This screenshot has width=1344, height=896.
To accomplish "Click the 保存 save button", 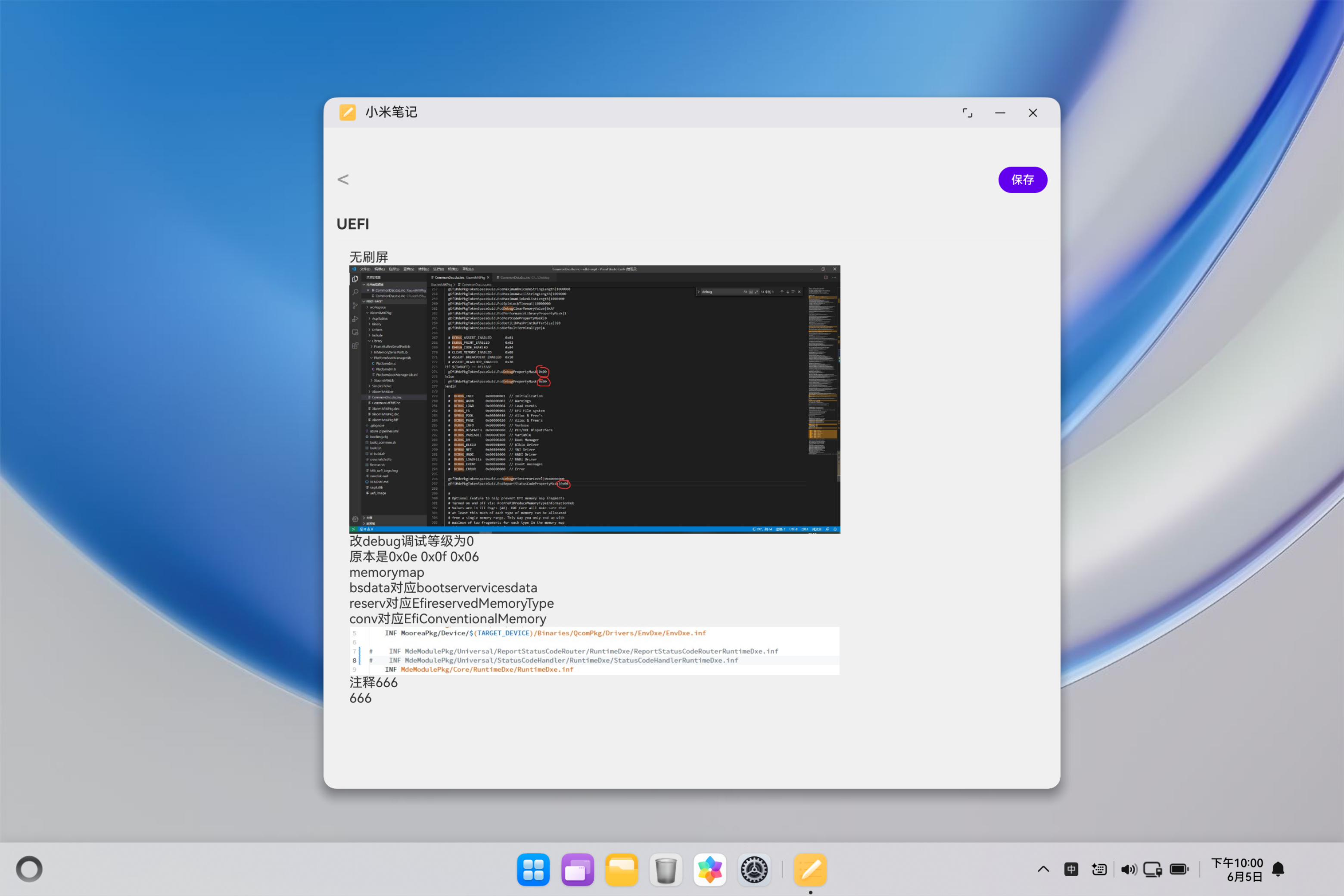I will (x=1022, y=180).
